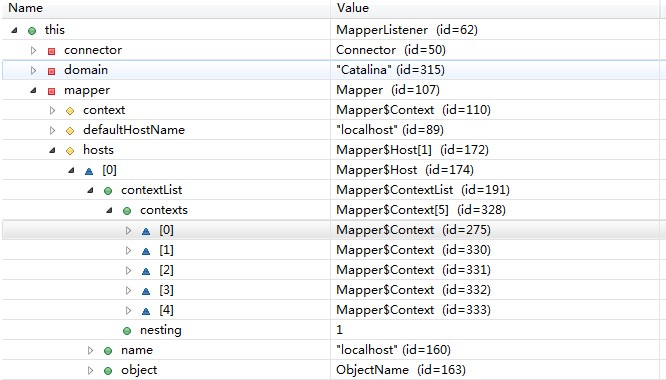Select the value "Catalina" (id=315)
This screenshot has height=380, width=666.
click(x=390, y=70)
